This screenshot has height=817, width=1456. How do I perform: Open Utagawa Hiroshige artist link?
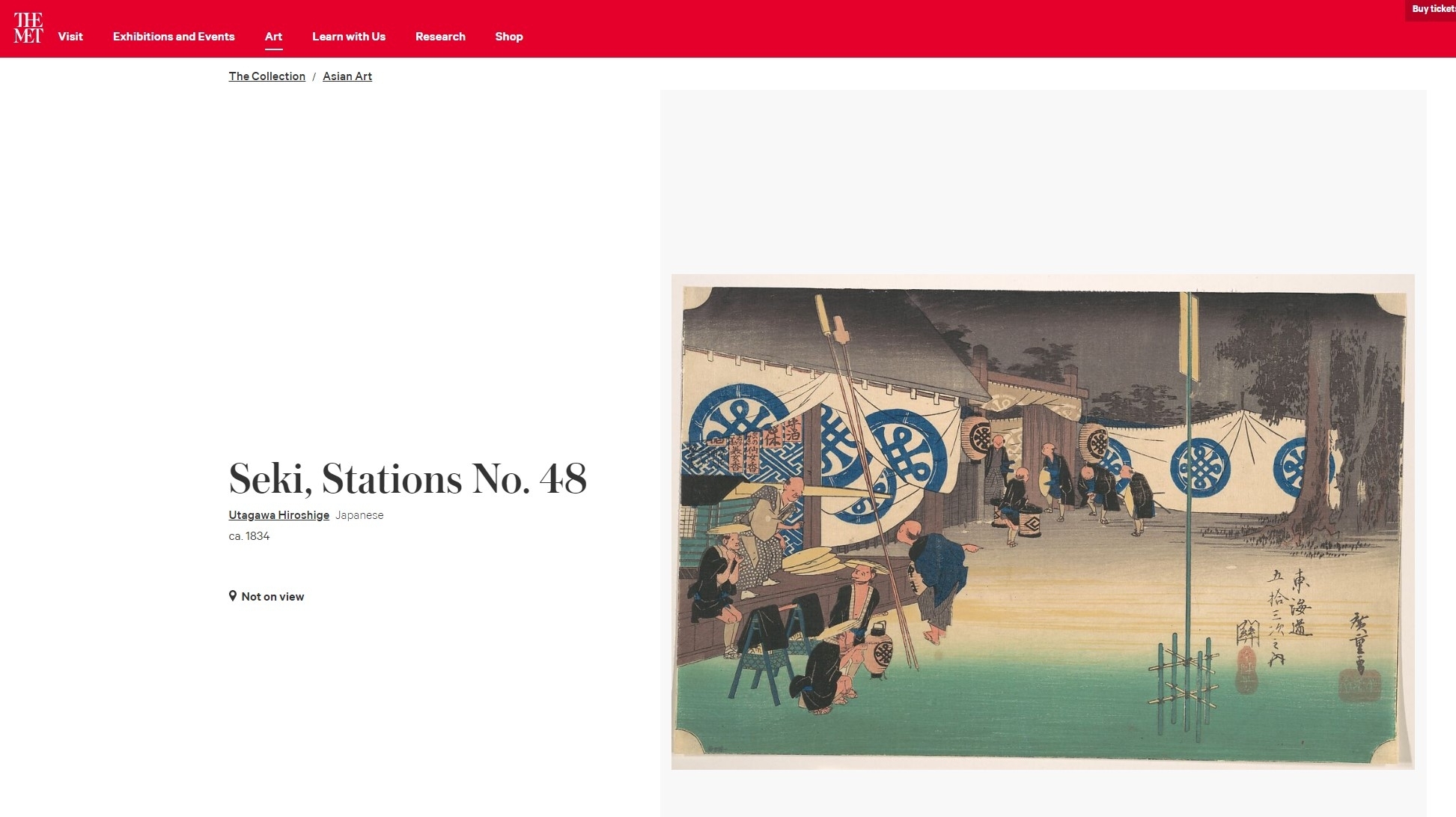click(x=279, y=515)
